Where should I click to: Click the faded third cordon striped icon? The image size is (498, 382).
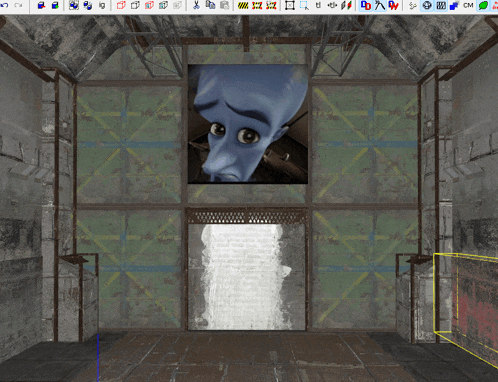tap(271, 5)
